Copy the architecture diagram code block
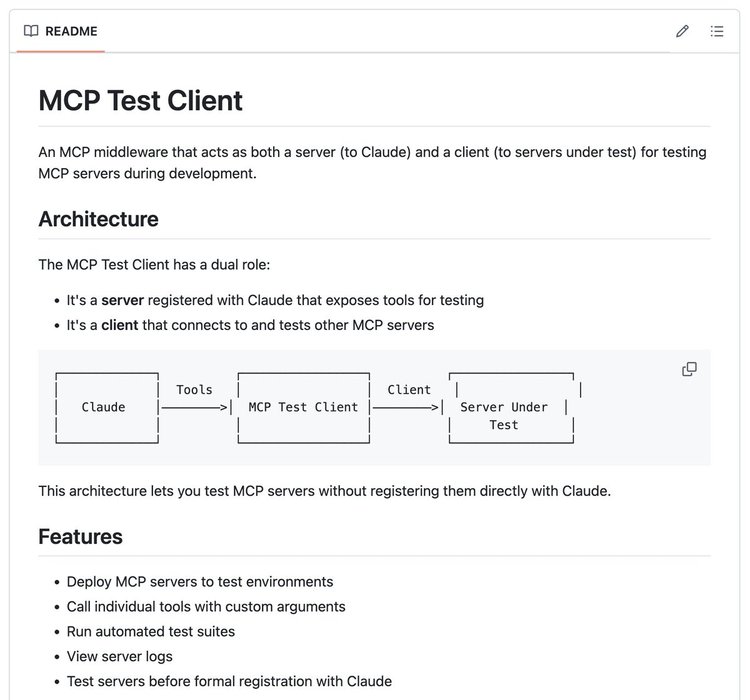 click(x=689, y=369)
